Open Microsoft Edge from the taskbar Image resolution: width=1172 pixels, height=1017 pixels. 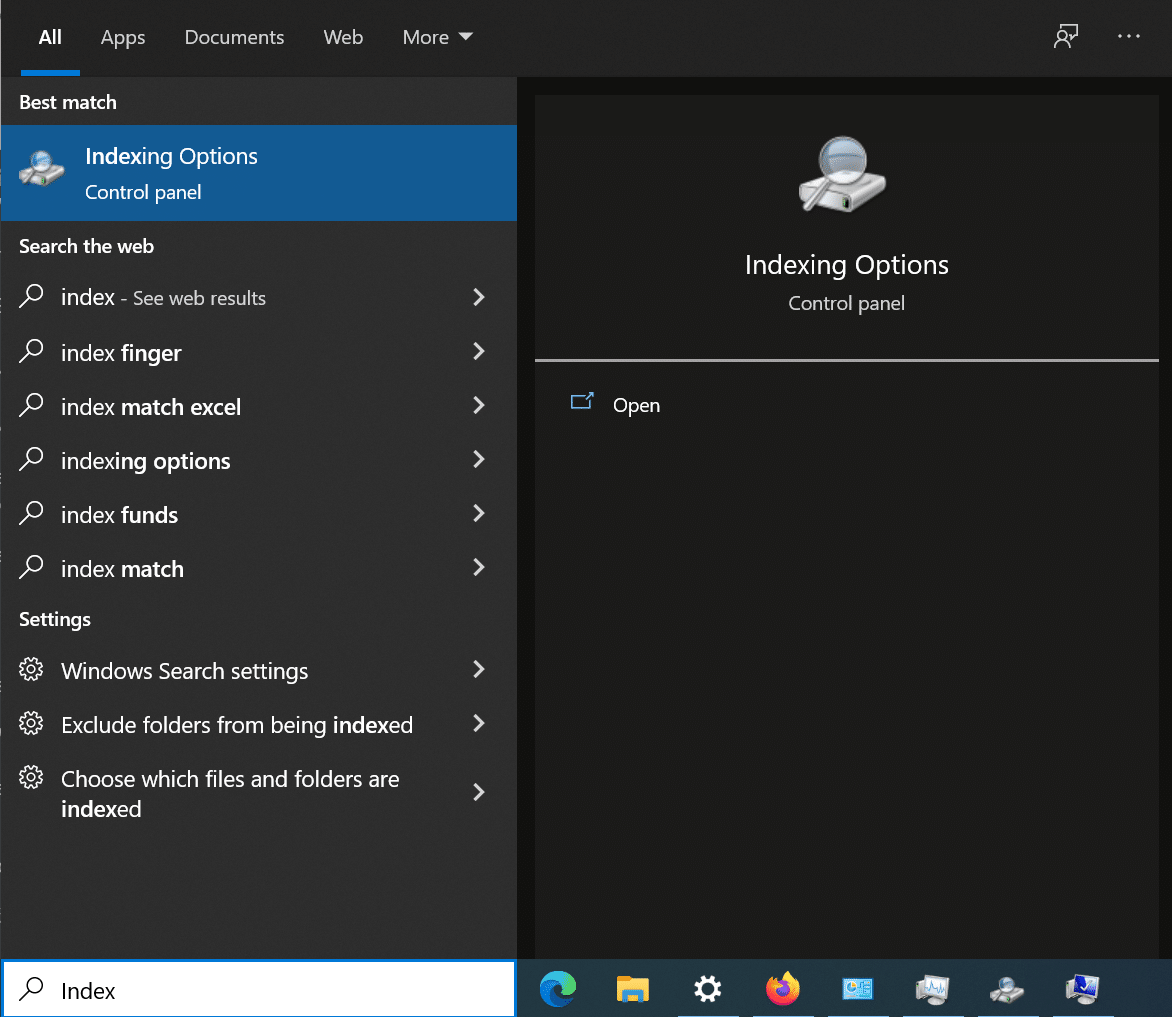[x=558, y=989]
